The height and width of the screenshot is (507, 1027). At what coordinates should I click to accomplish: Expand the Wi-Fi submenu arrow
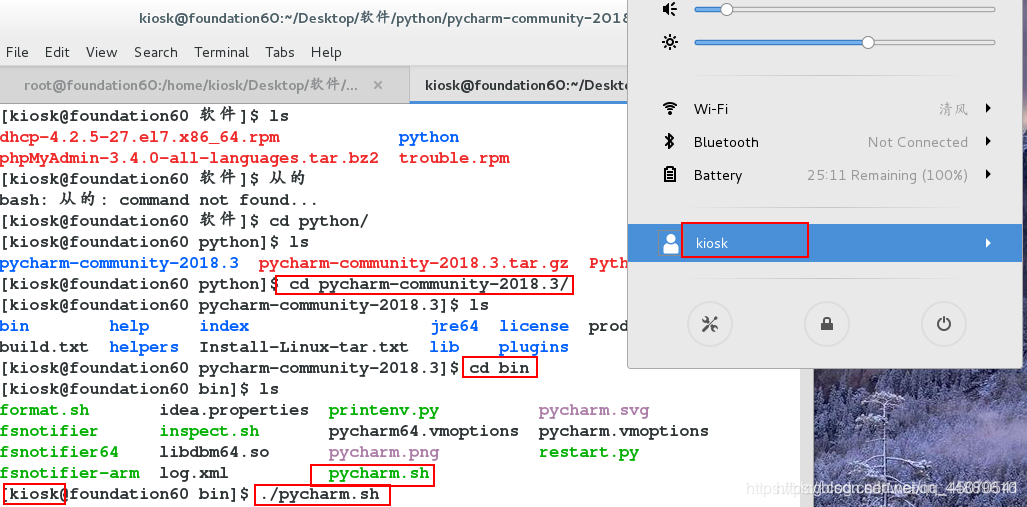[988, 108]
